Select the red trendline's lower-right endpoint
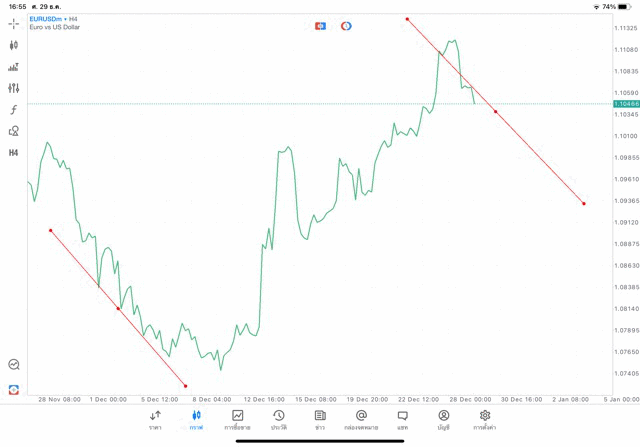640x447 pixels. pyautogui.click(x=584, y=204)
